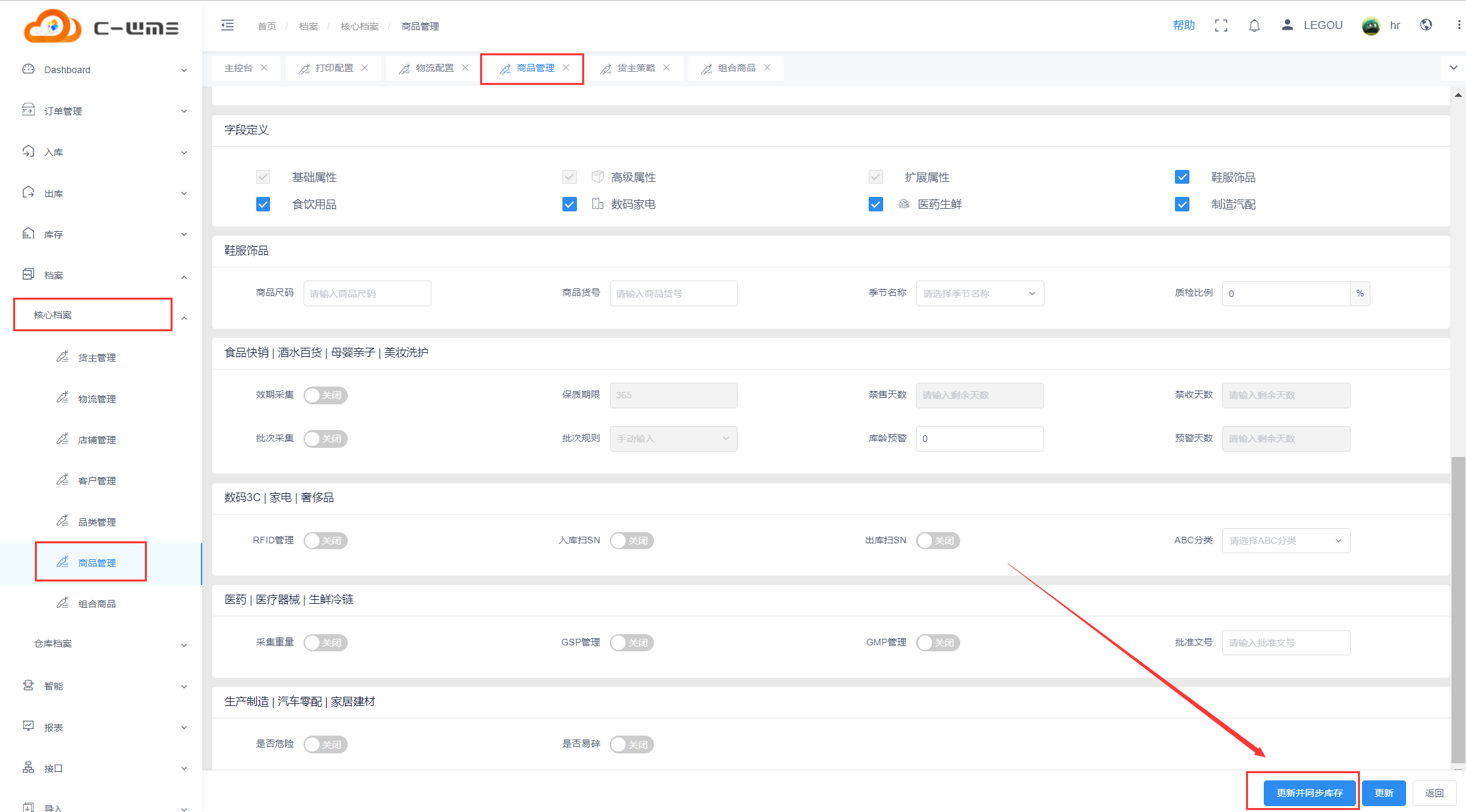Click the 更新 button
This screenshot has height=812, width=1466.
pos(1384,793)
